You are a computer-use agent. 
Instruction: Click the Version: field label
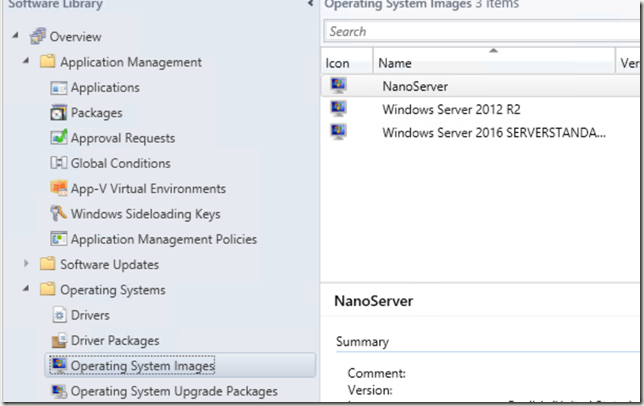370,390
